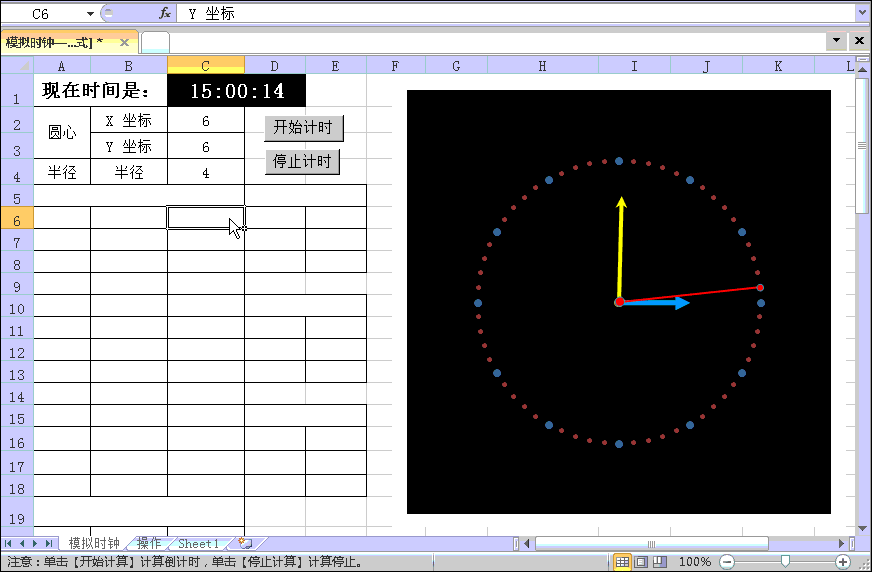Click the zoom slider handle
The image size is (872, 572).
(x=785, y=561)
